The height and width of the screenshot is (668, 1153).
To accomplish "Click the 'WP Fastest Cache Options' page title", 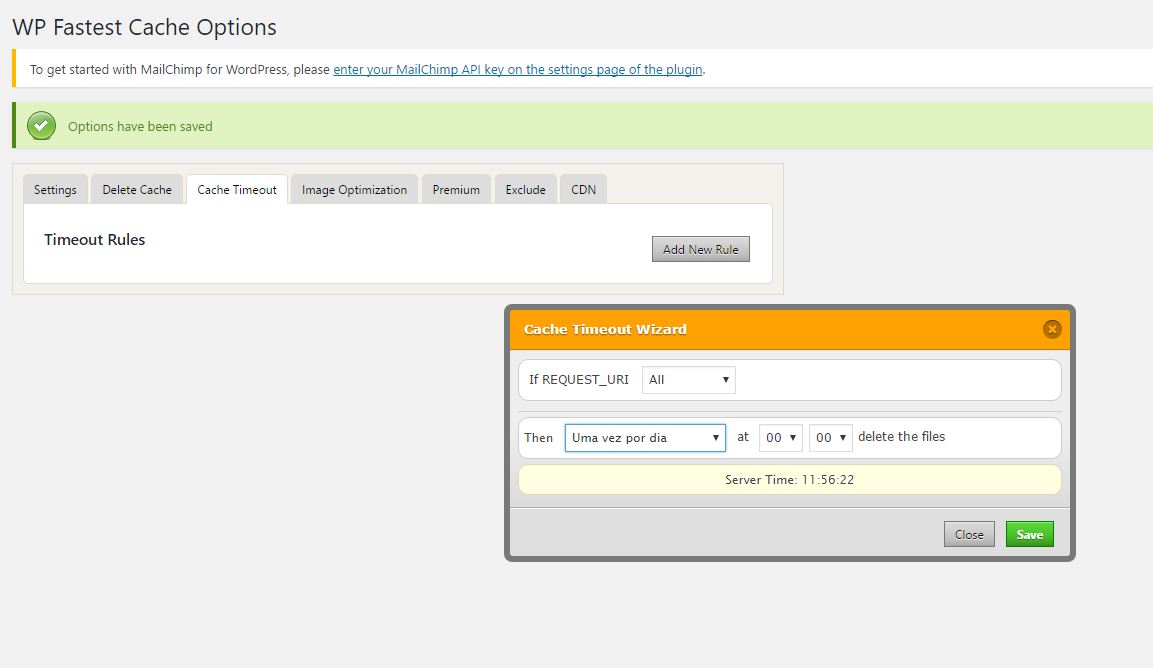I will (x=145, y=27).
